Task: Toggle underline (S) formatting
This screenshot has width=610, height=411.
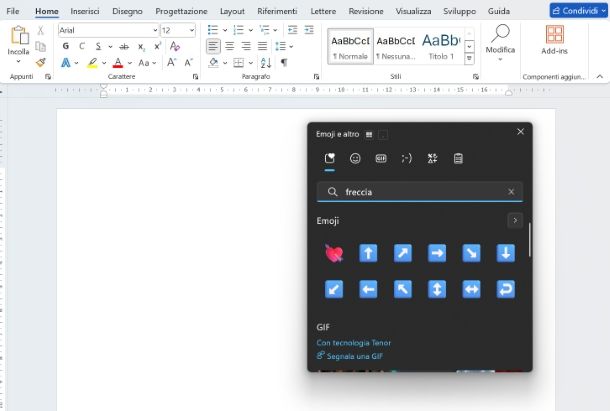Action: 96,46
